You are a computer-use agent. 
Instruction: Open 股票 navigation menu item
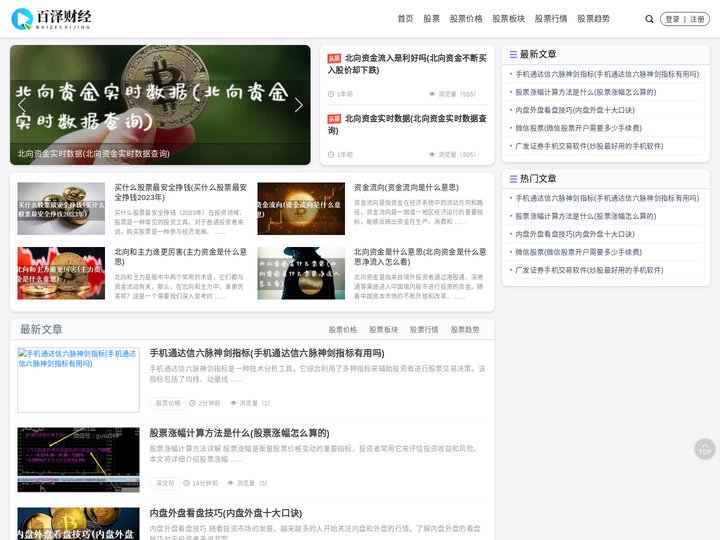431,19
